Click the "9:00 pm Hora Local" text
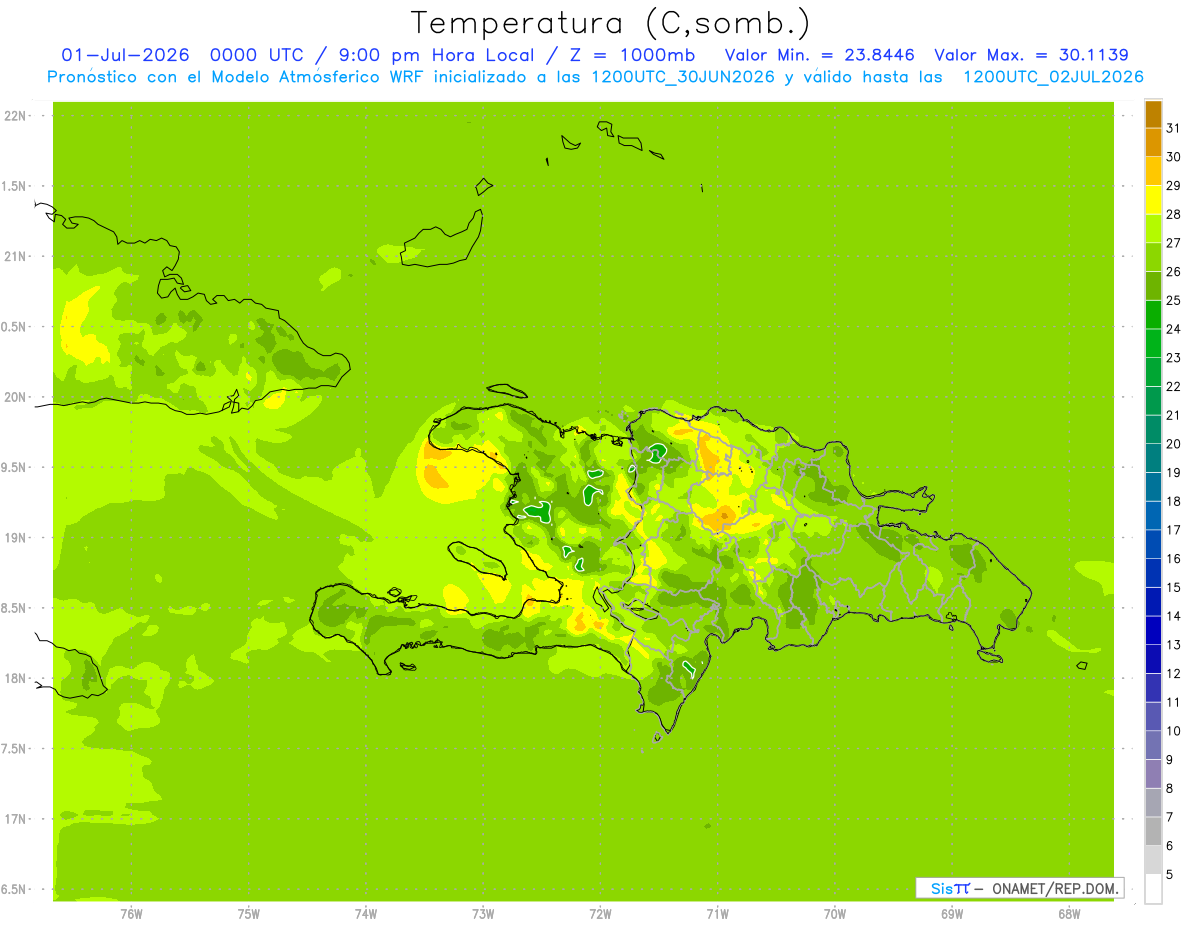Image resolution: width=1200 pixels, height=927 pixels. (449, 55)
